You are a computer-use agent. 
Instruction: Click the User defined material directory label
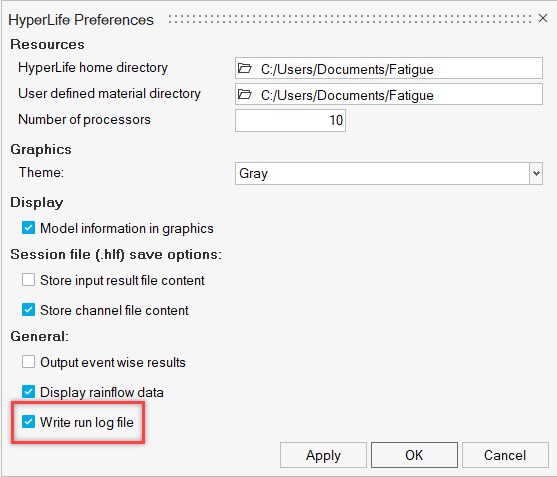pos(109,93)
